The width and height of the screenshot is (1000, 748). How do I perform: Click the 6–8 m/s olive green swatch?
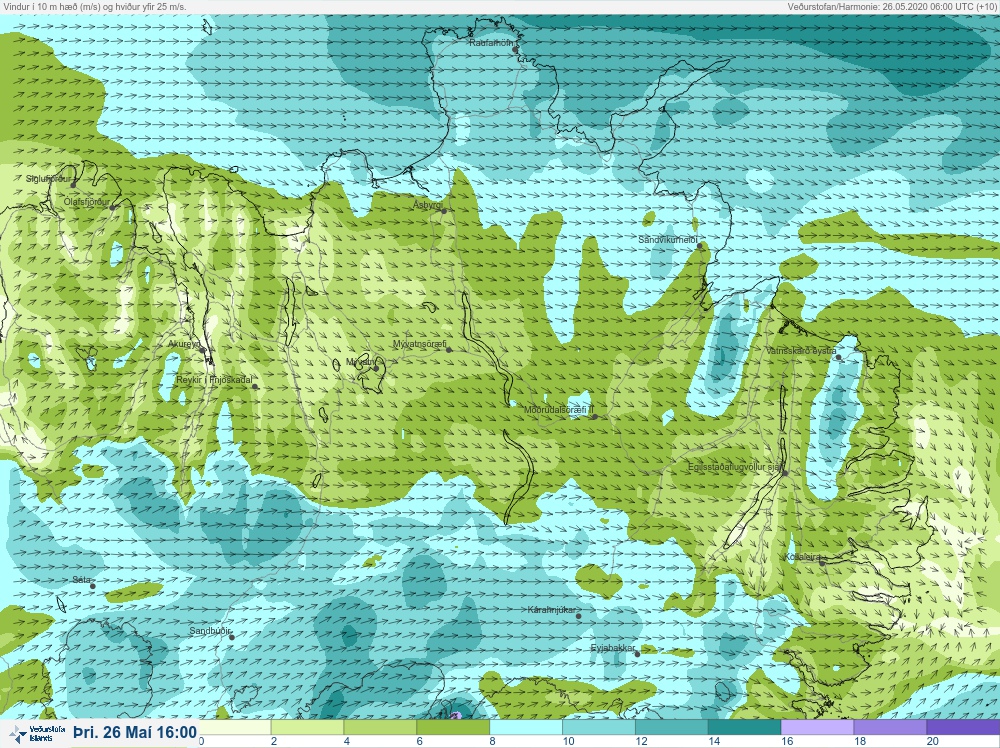tap(453, 727)
